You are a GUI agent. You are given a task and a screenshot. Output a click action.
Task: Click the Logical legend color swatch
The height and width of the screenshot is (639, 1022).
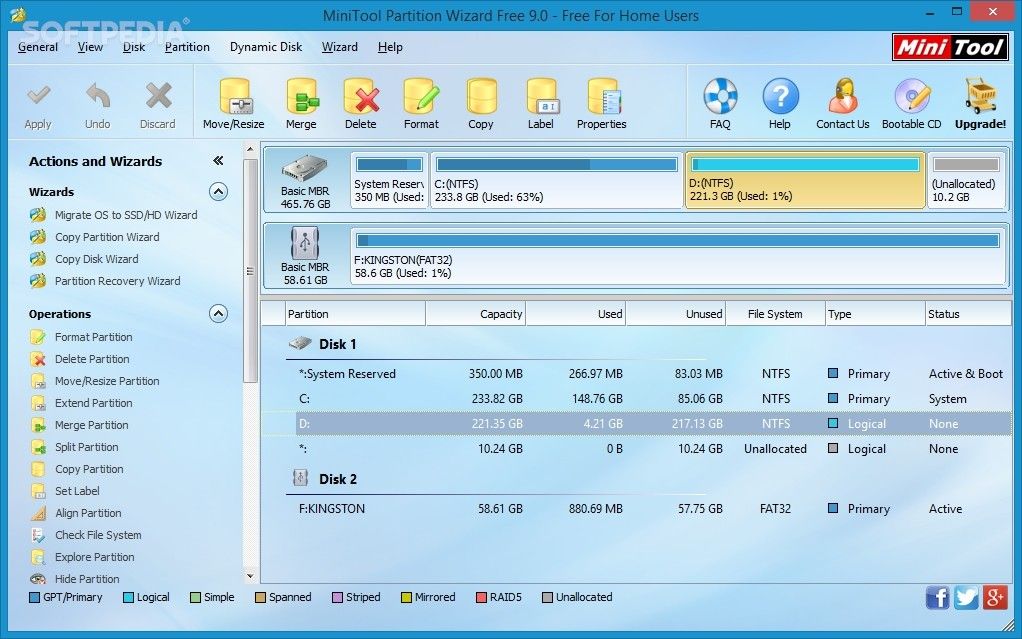pyautogui.click(x=128, y=598)
